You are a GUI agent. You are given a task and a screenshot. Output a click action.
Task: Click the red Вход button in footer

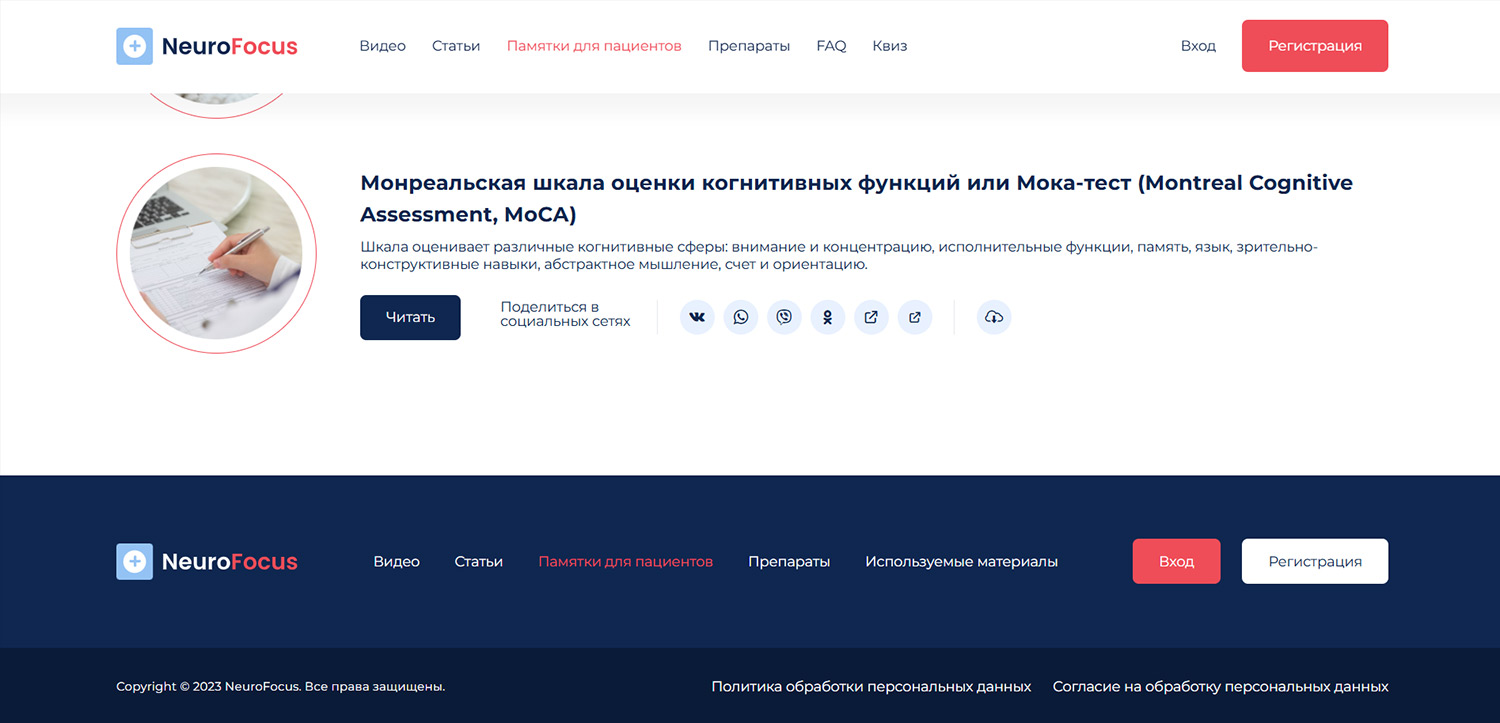click(x=1176, y=562)
